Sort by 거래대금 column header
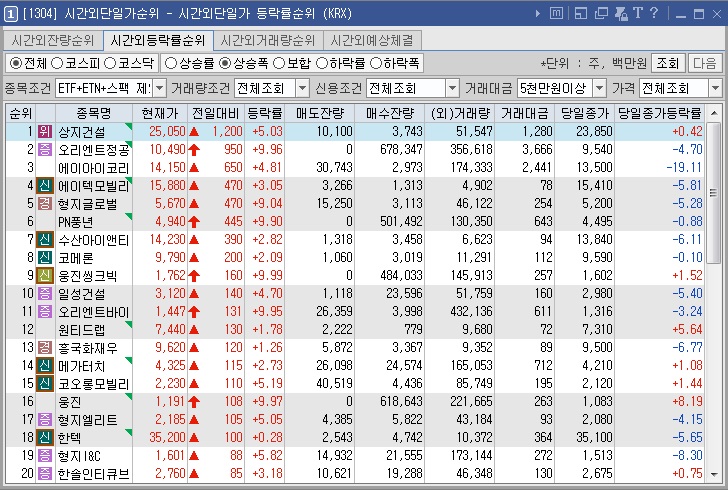The image size is (728, 490). (525, 113)
